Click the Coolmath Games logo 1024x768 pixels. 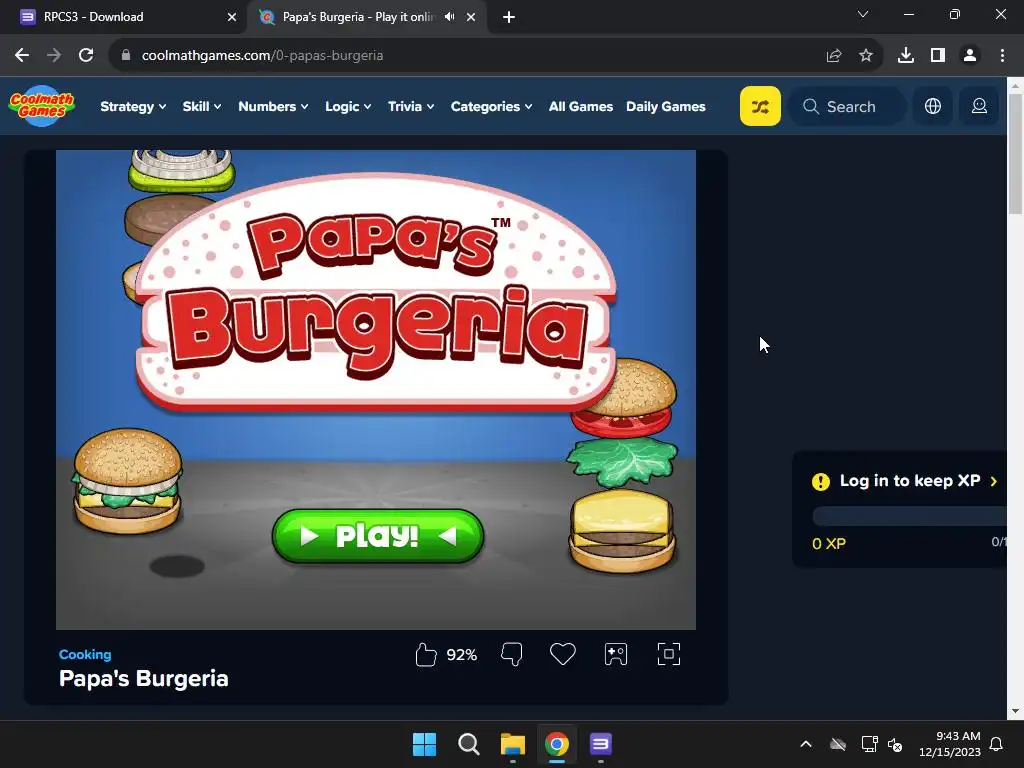(42, 106)
